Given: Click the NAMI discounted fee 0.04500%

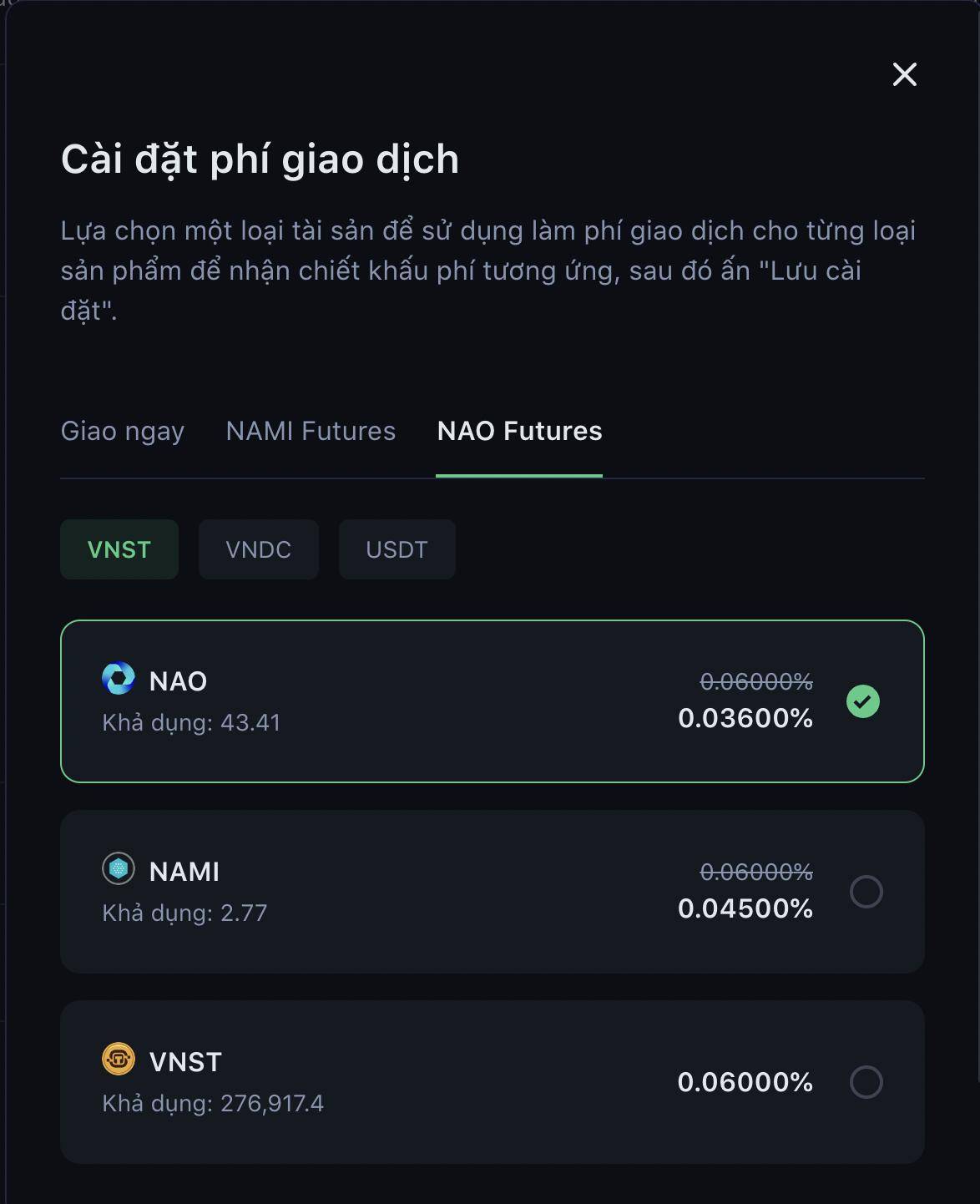Looking at the screenshot, I should pyautogui.click(x=745, y=908).
